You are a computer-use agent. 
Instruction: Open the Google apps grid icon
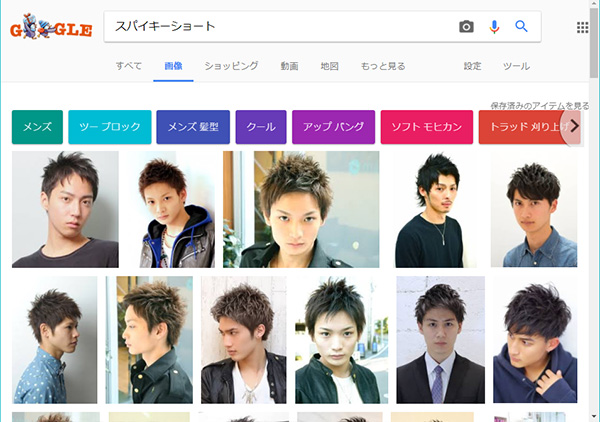click(583, 27)
